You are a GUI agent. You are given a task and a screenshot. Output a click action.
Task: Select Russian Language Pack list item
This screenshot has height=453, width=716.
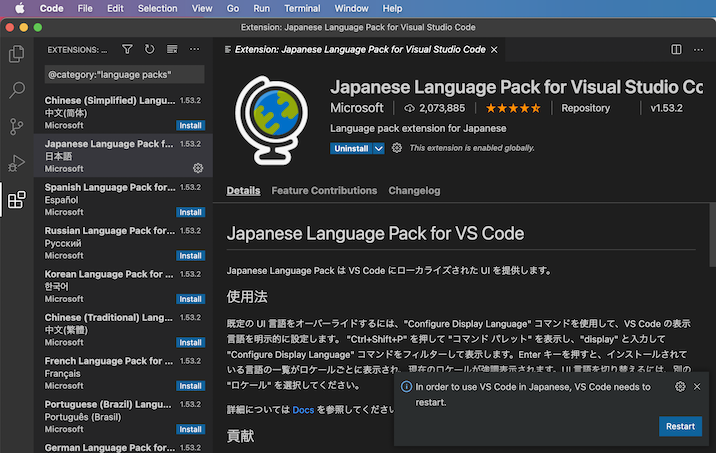point(123,242)
